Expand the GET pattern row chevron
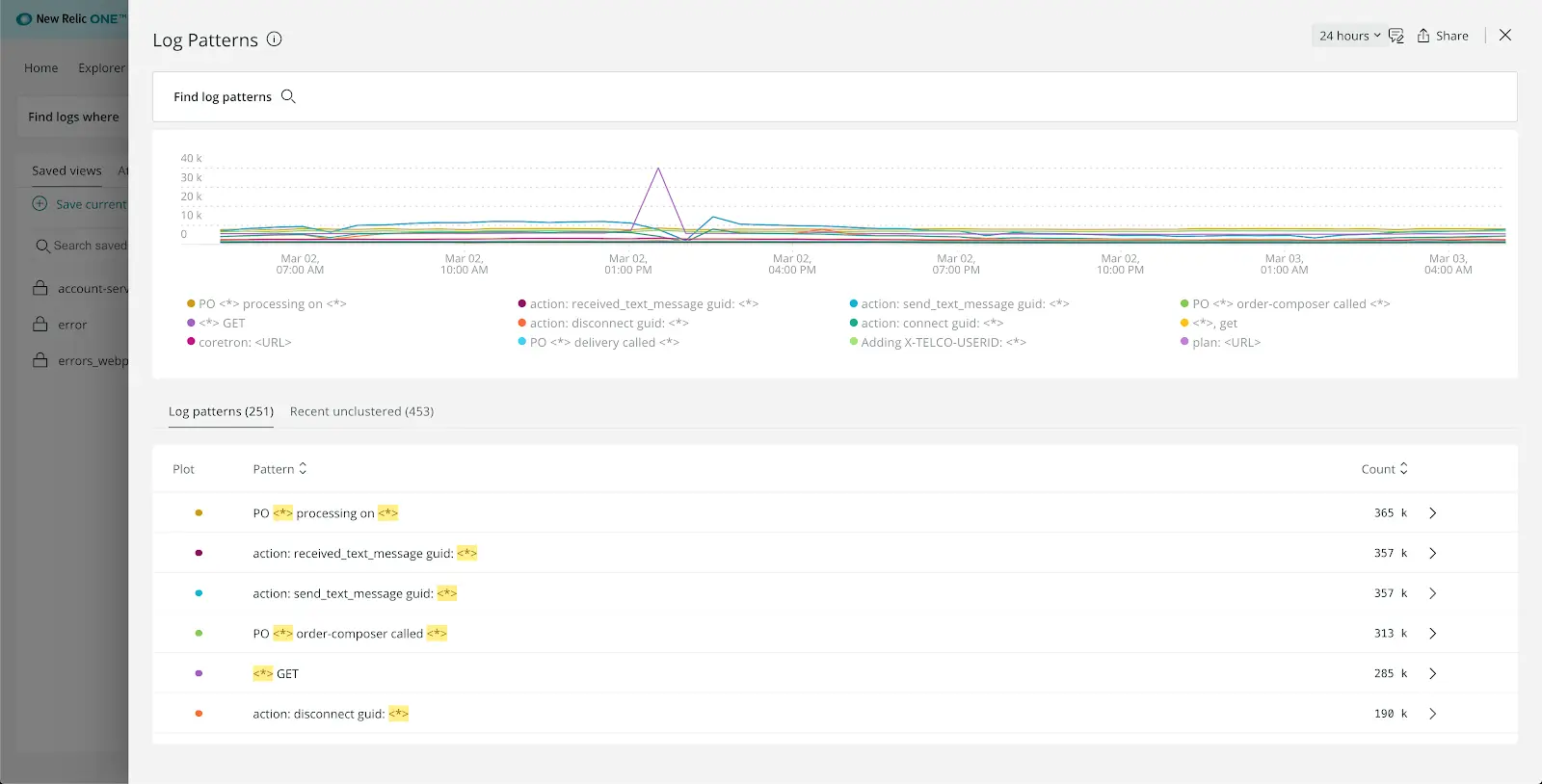The height and width of the screenshot is (784, 1542). pos(1432,674)
